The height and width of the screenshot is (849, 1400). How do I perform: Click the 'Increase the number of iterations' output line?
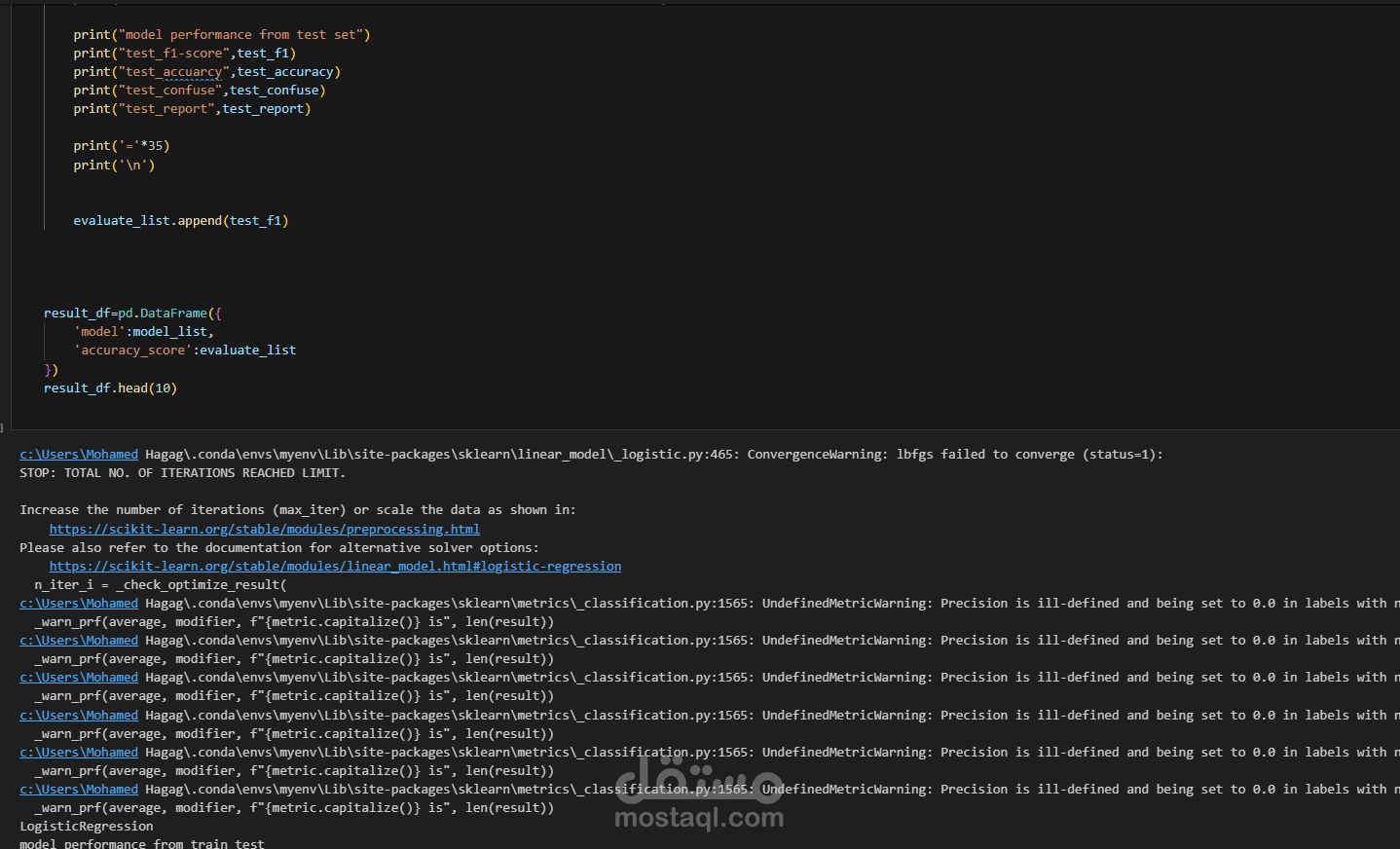[298, 509]
